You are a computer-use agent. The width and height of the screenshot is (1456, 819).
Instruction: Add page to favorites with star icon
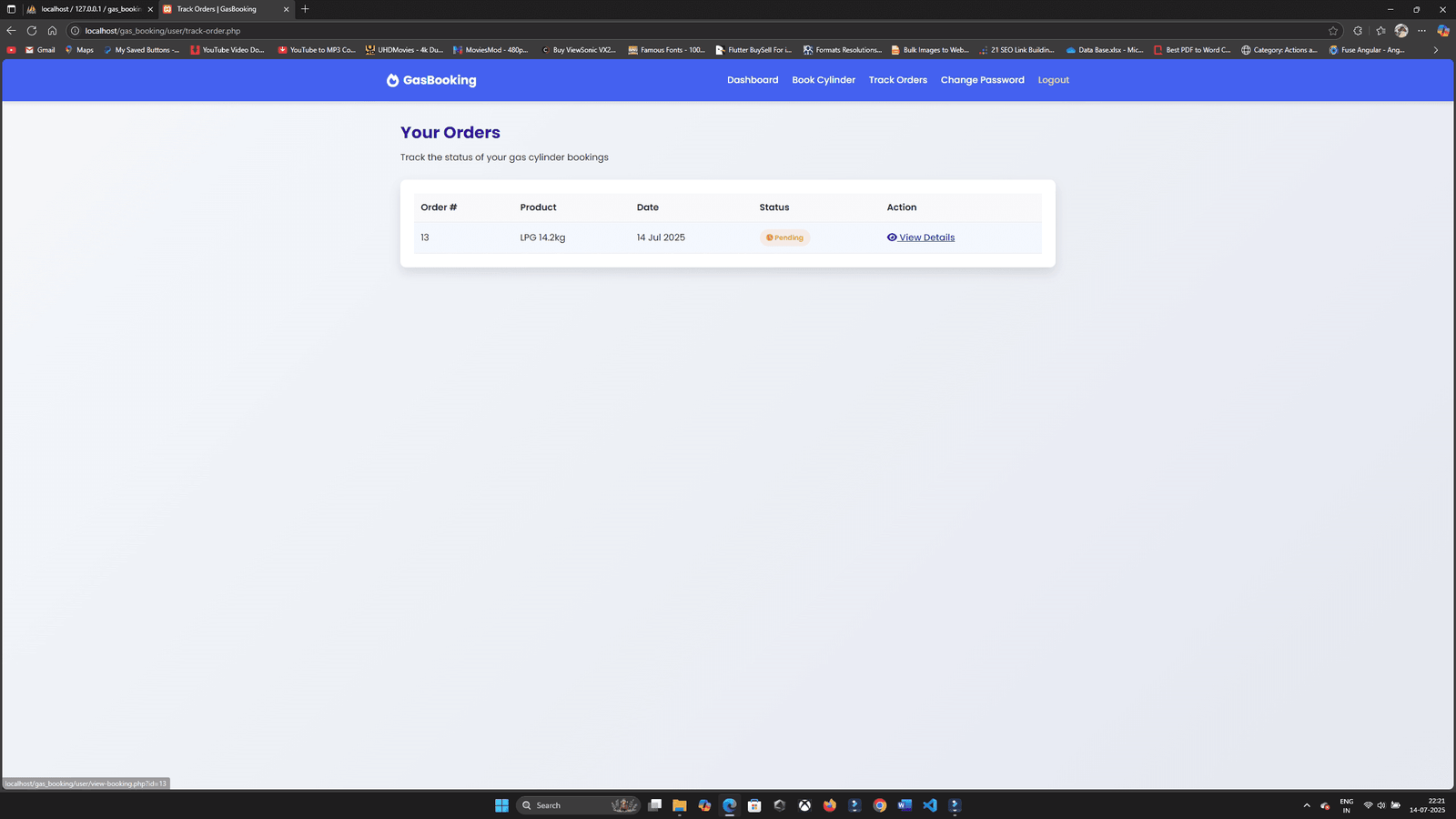pos(1333,31)
